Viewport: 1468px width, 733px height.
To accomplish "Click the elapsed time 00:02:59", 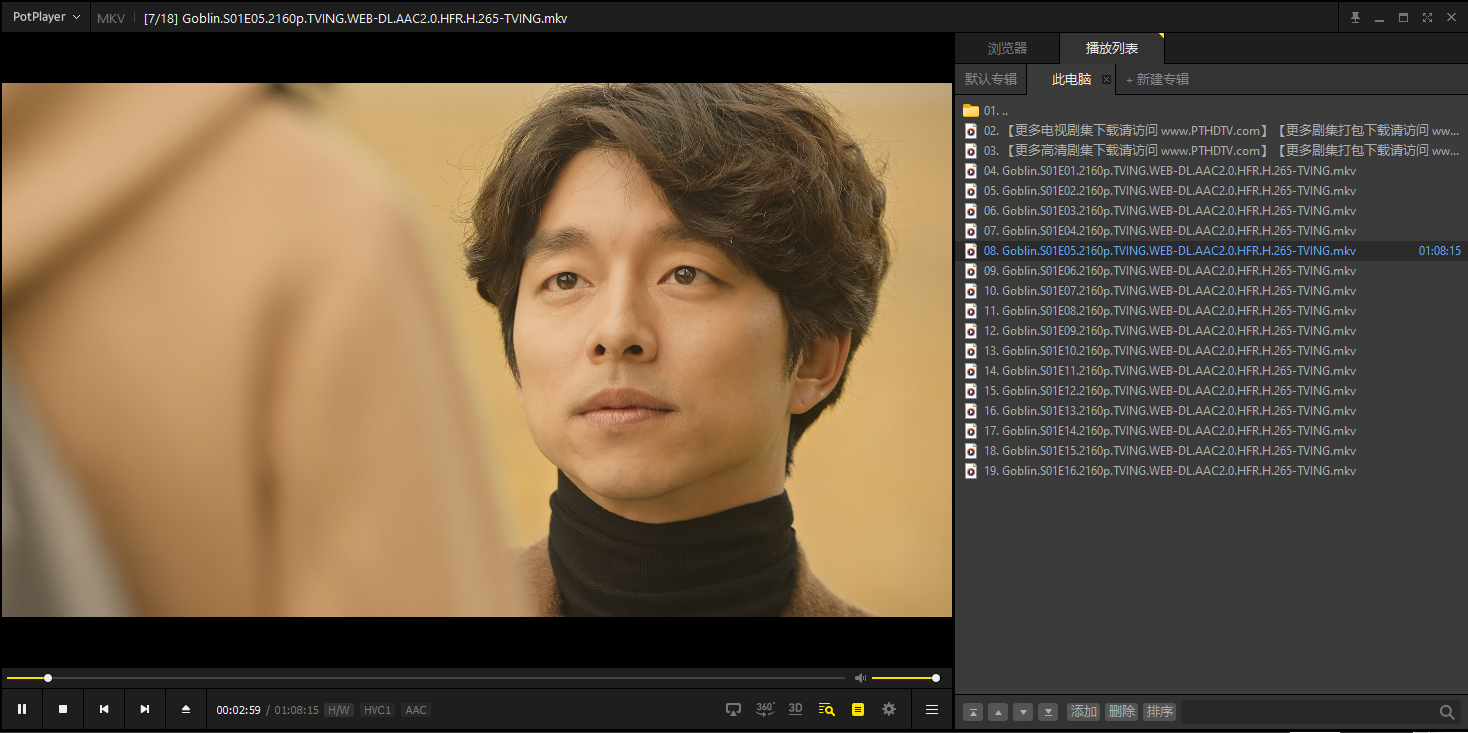I will click(x=238, y=710).
